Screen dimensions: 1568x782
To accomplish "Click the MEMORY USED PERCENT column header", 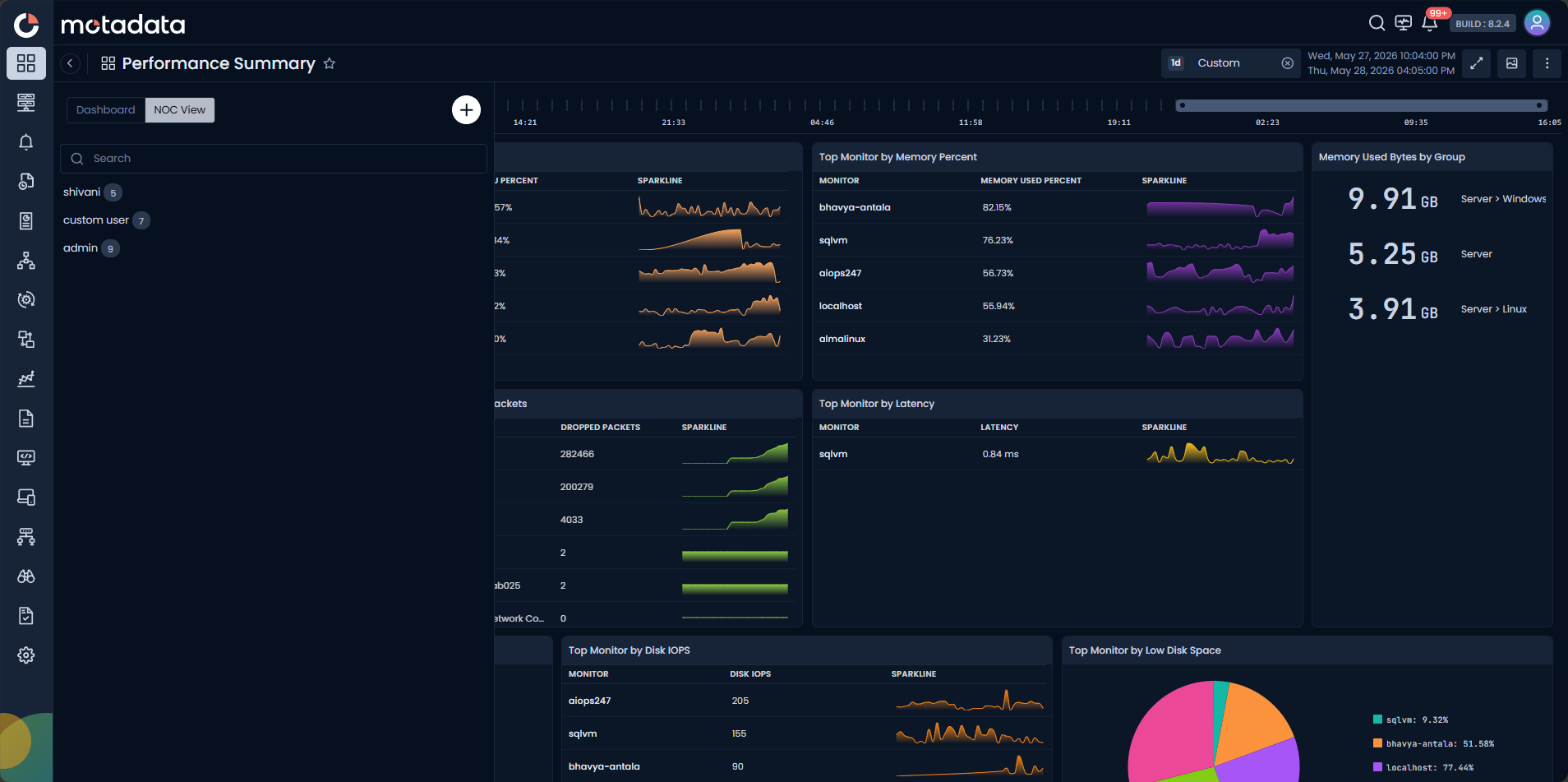I will click(1031, 181).
